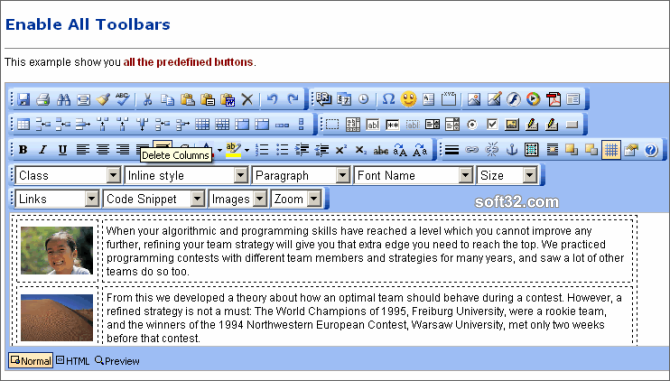670x381 pixels.
Task: Open Find with the binoculars icon
Action: click(x=63, y=100)
